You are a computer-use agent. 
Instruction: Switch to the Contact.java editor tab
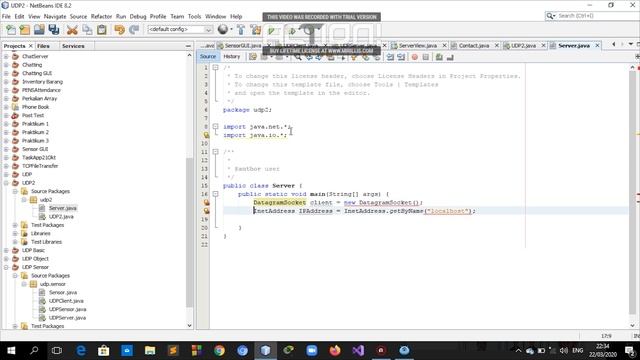[473, 46]
